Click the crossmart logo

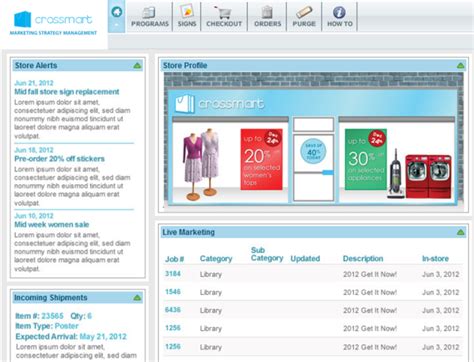(x=53, y=19)
